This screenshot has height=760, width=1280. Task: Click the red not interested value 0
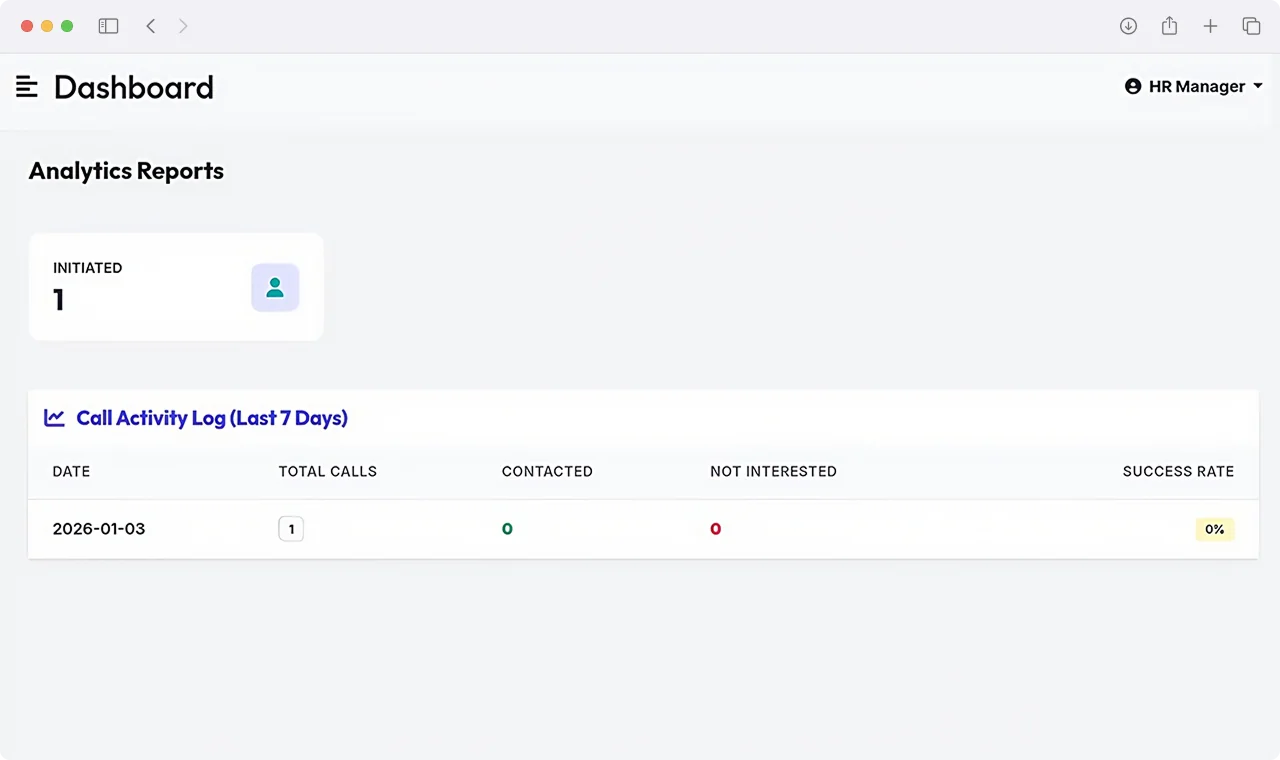tap(716, 529)
